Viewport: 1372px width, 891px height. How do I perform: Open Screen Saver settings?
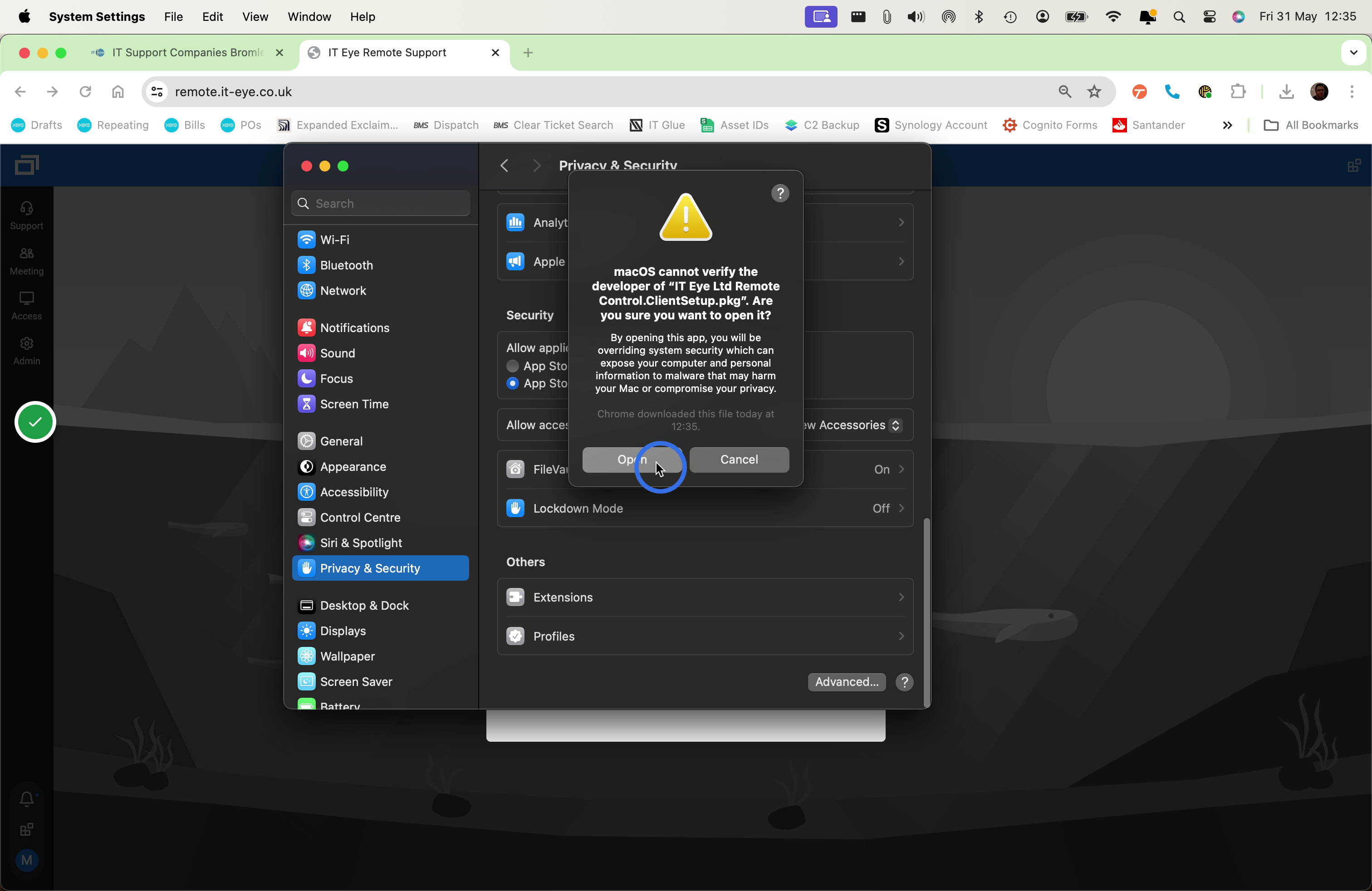point(381,681)
